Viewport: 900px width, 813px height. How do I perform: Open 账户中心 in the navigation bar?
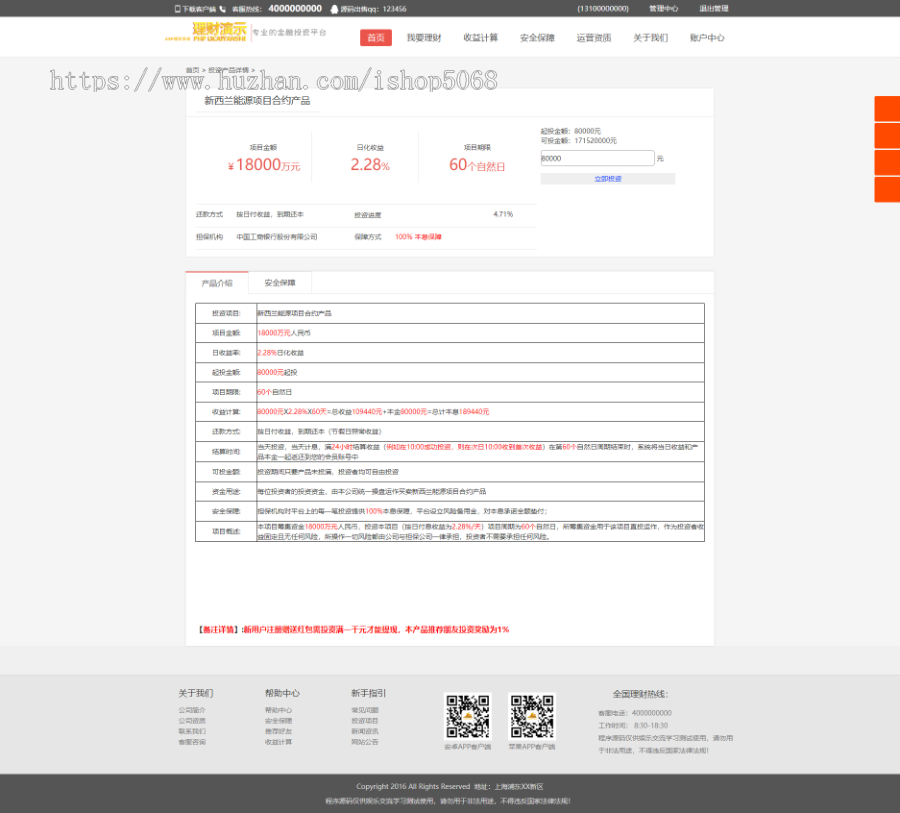707,38
